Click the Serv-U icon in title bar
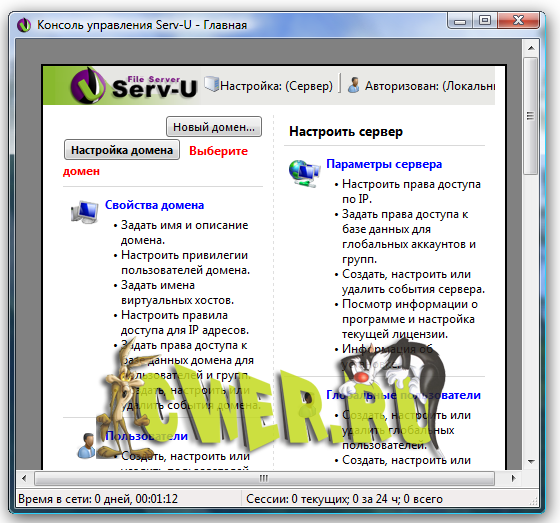The height and width of the screenshot is (523, 560). point(24,25)
